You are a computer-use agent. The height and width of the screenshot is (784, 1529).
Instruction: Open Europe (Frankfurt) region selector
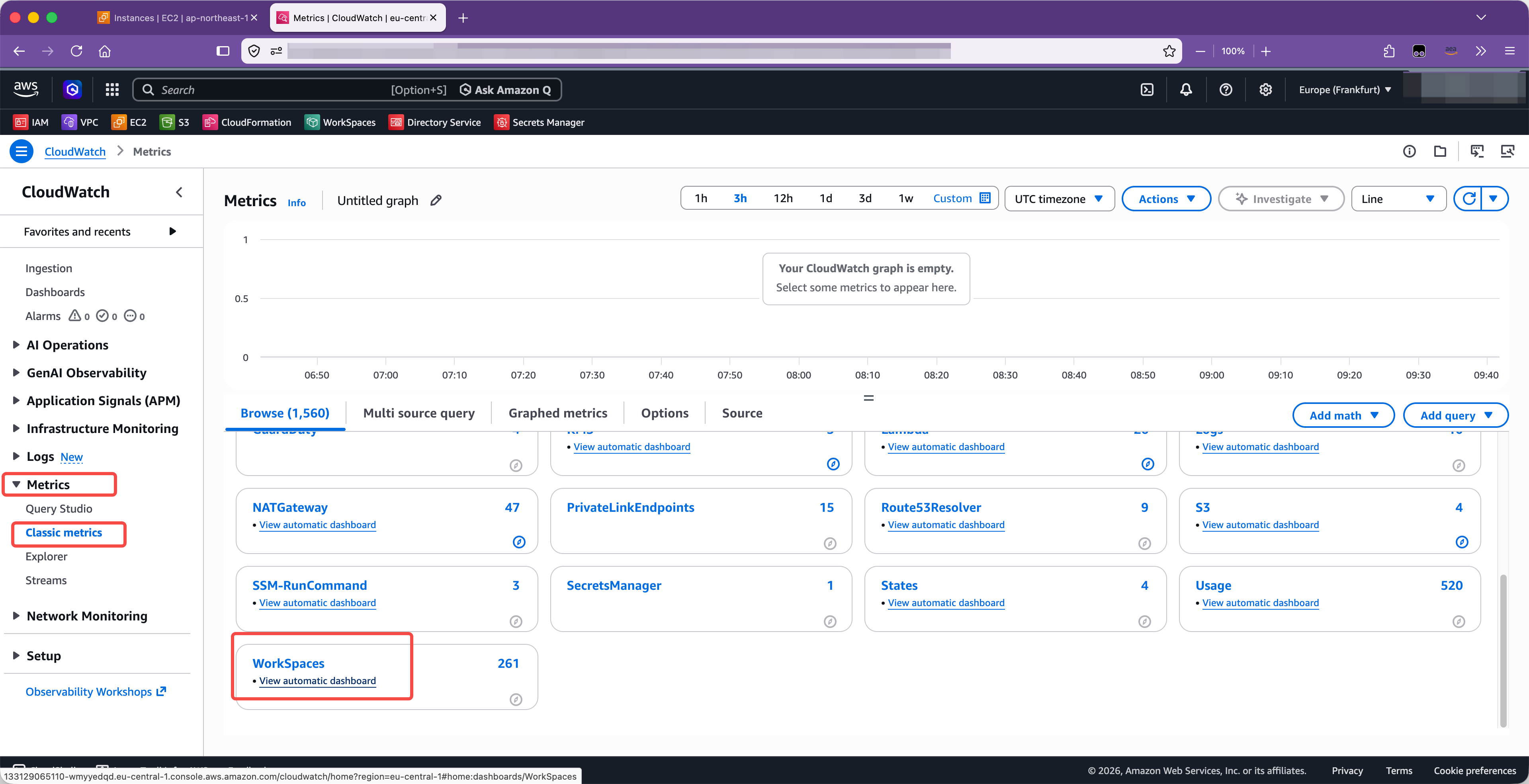[x=1344, y=90]
